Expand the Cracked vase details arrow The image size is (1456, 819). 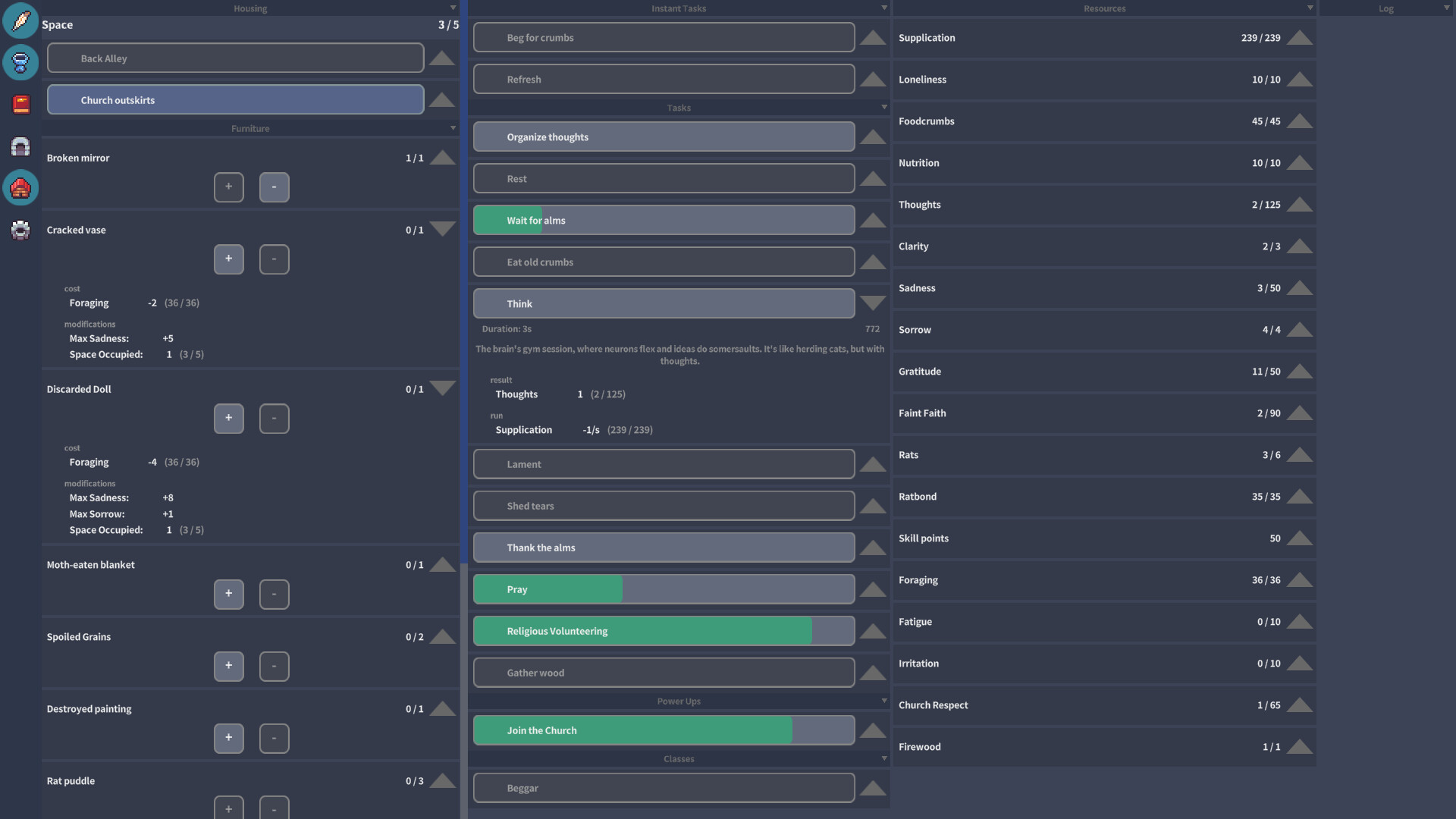(442, 229)
